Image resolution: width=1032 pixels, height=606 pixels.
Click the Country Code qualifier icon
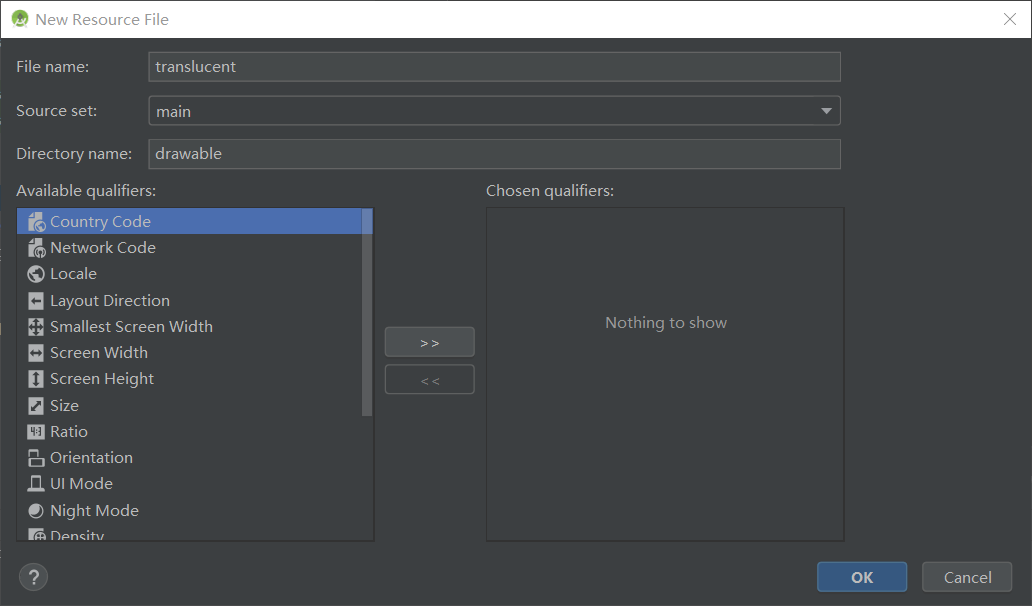[x=36, y=222]
